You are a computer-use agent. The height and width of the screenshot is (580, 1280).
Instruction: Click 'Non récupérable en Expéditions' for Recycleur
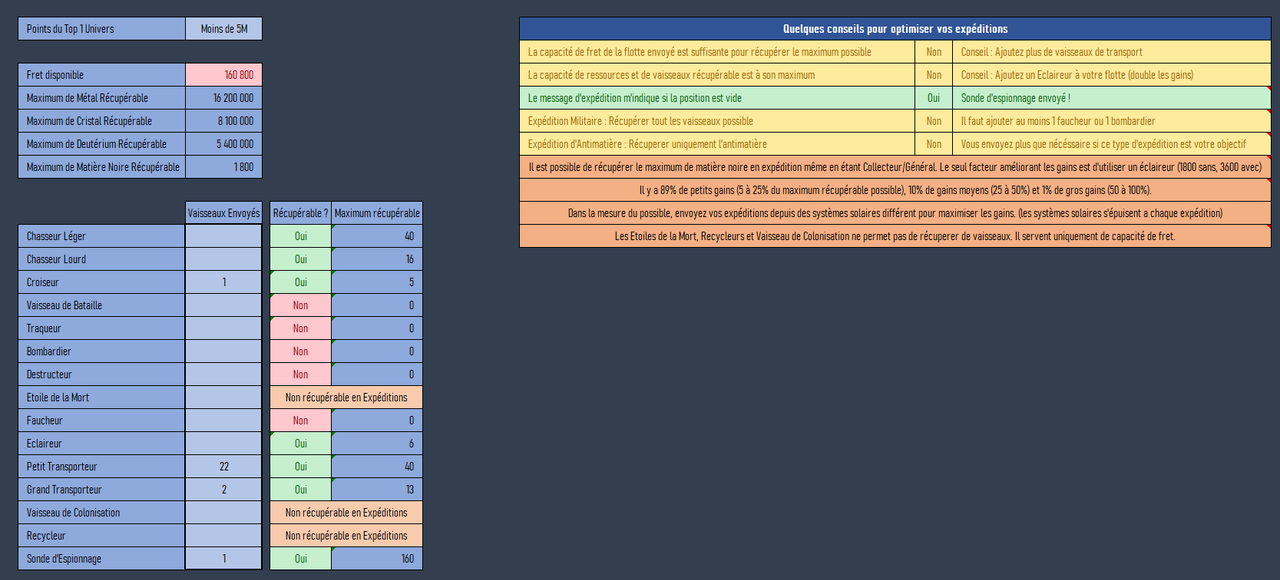tap(346, 535)
